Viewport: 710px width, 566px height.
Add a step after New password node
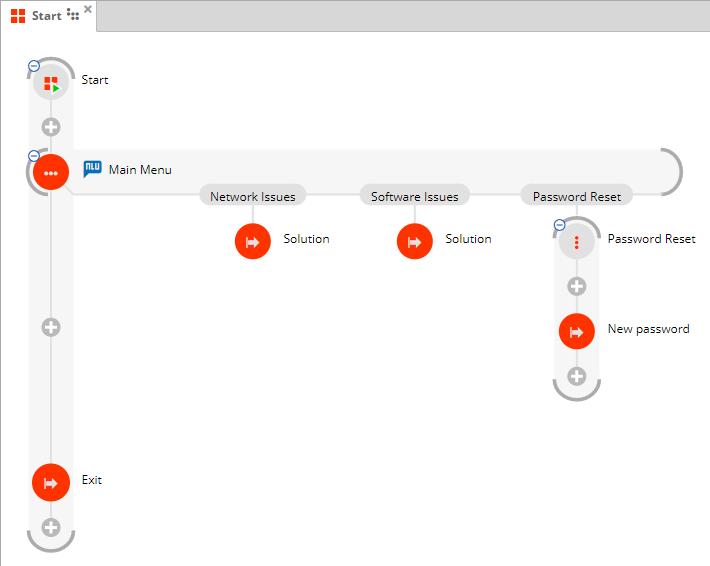pos(577,376)
